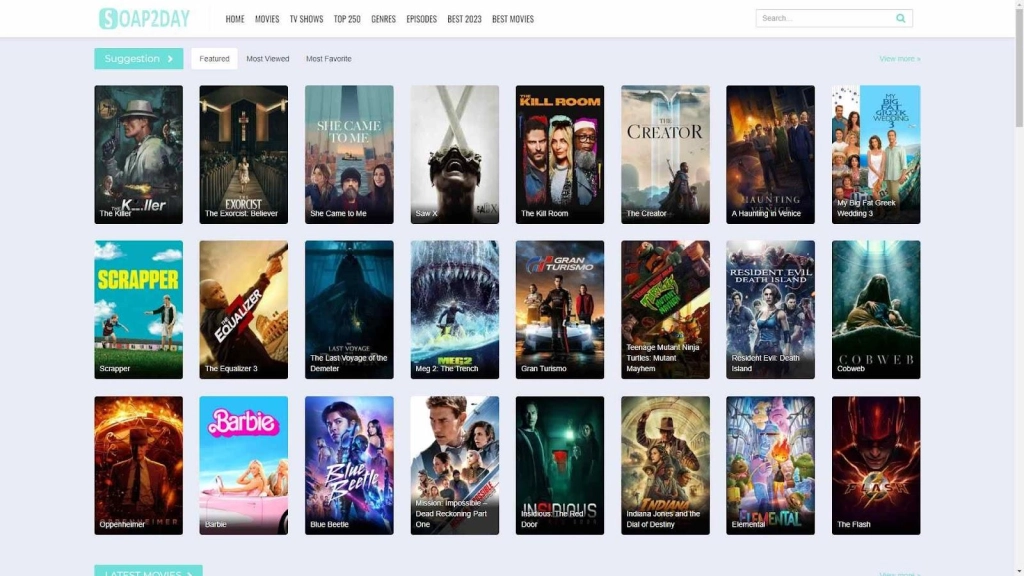
Task: Click the Suggestion arrow button
Action: pos(139,59)
